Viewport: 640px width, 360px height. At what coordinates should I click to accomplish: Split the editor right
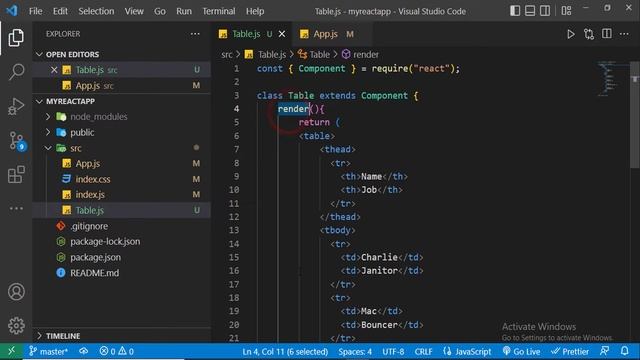point(607,34)
